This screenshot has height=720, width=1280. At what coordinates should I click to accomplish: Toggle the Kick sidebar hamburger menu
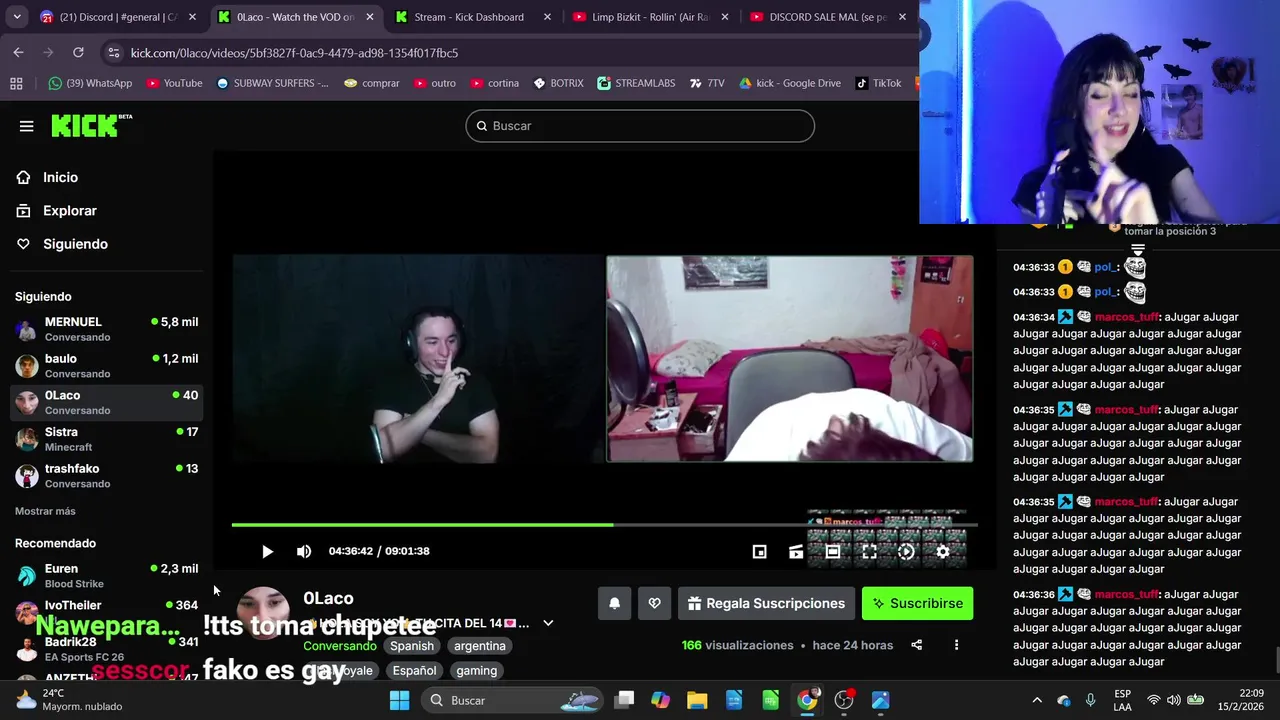click(x=26, y=126)
